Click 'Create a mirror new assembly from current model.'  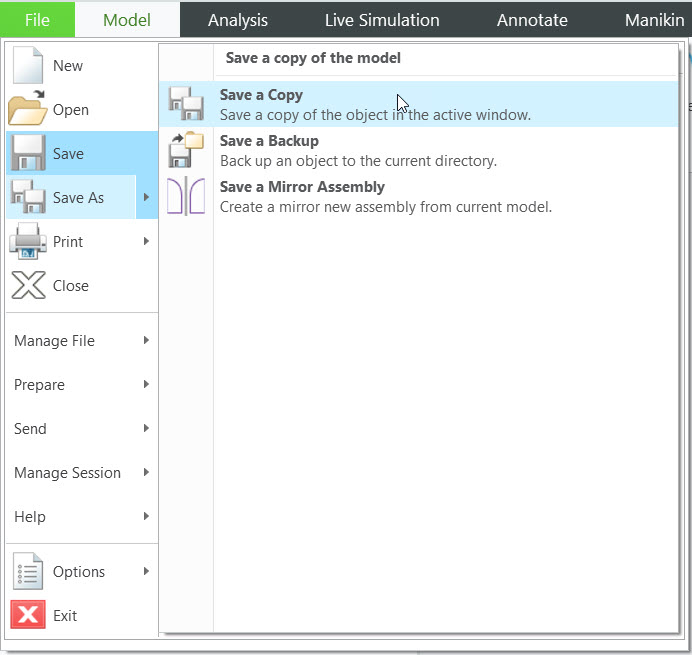(386, 207)
